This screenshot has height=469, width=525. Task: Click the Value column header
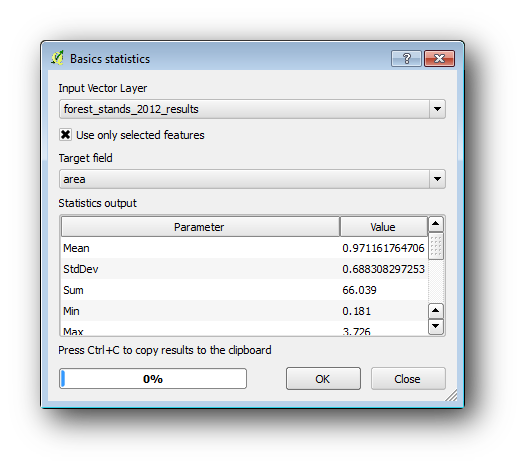pyautogui.click(x=384, y=227)
